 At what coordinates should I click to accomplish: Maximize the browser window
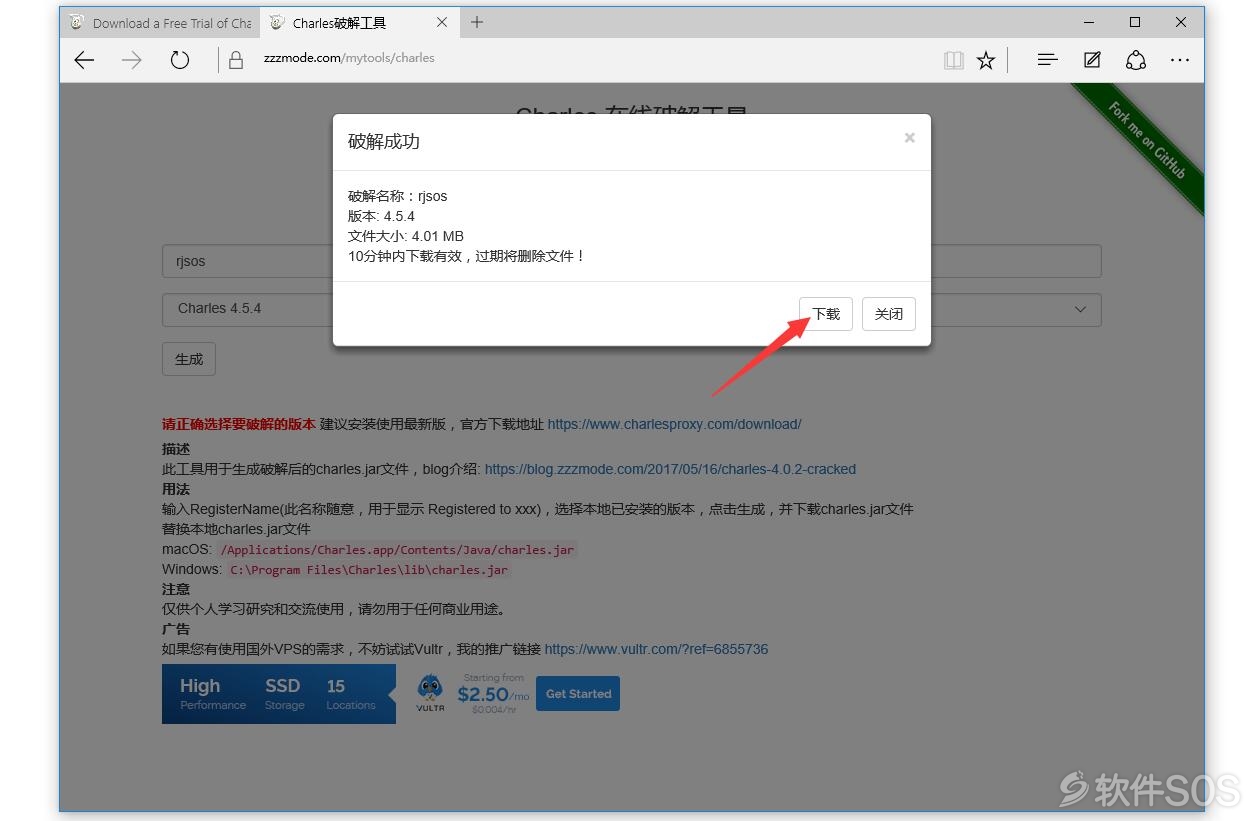coord(1135,22)
